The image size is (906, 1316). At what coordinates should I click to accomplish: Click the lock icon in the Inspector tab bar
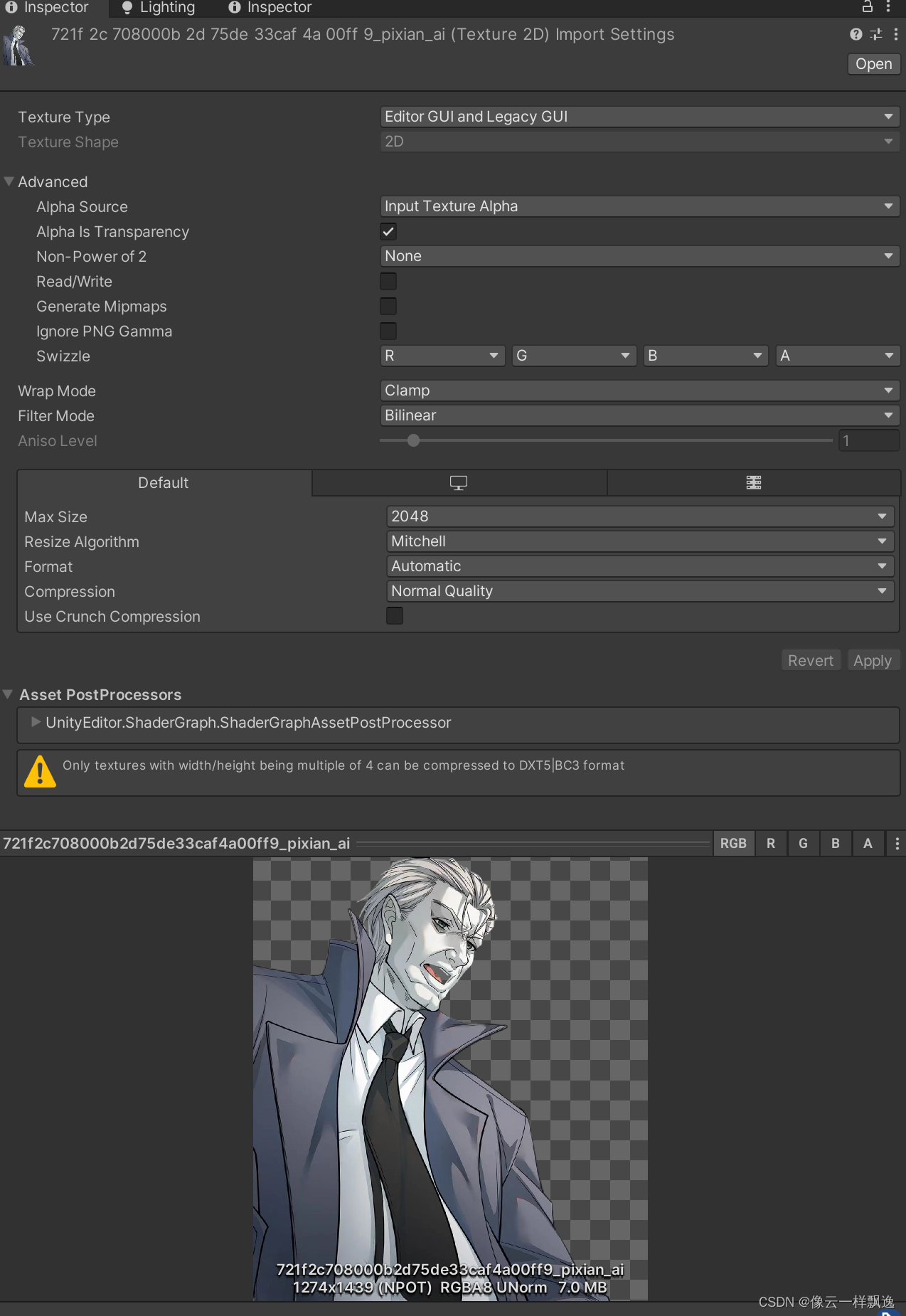[867, 7]
